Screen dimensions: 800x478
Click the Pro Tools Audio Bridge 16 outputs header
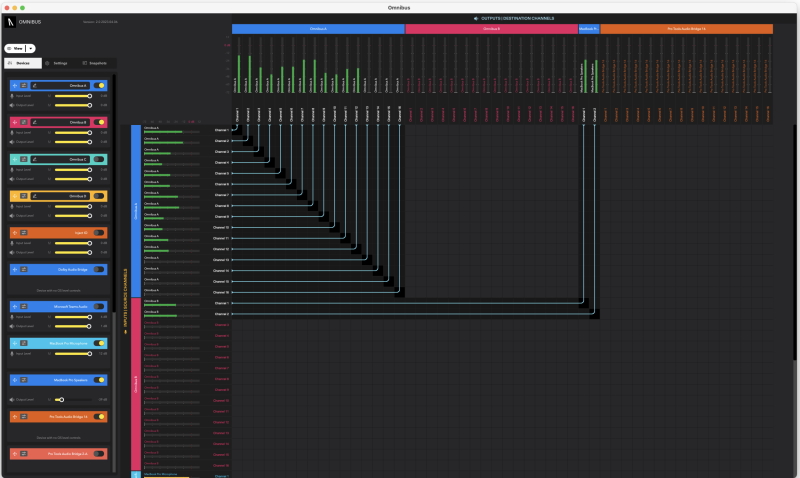pyautogui.click(x=686, y=29)
